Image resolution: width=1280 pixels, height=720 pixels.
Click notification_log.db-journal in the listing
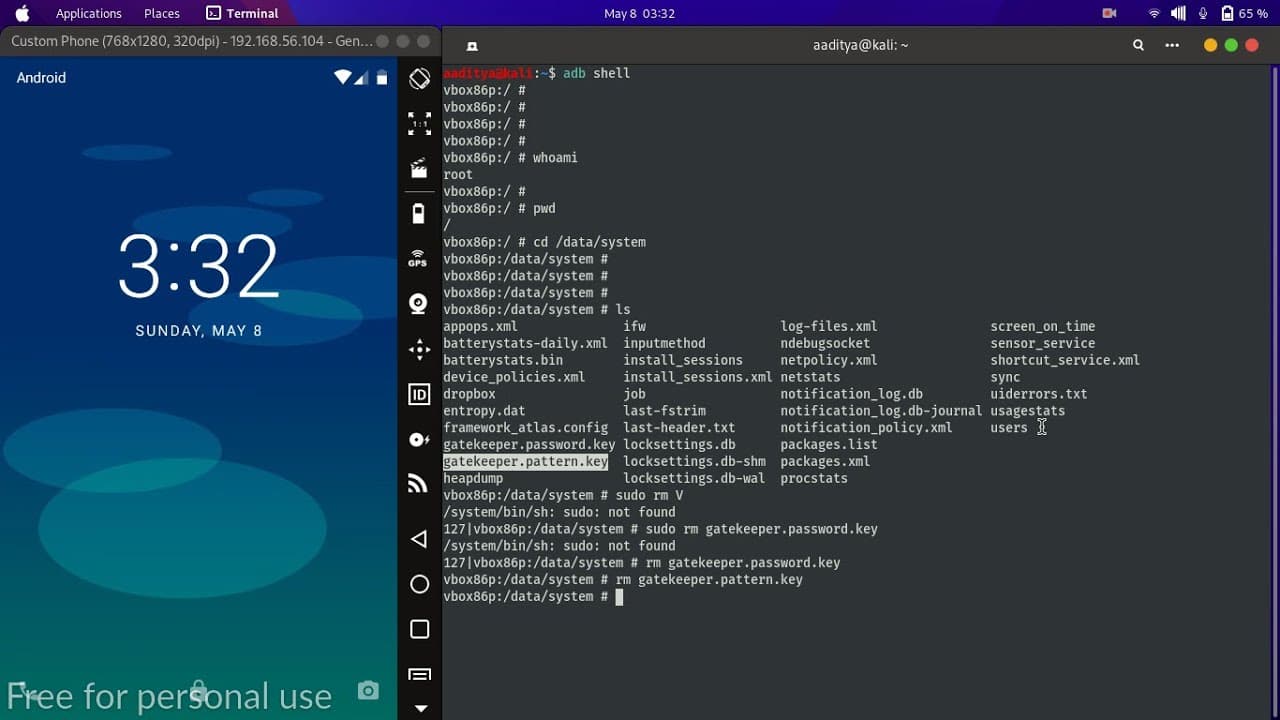tap(881, 411)
